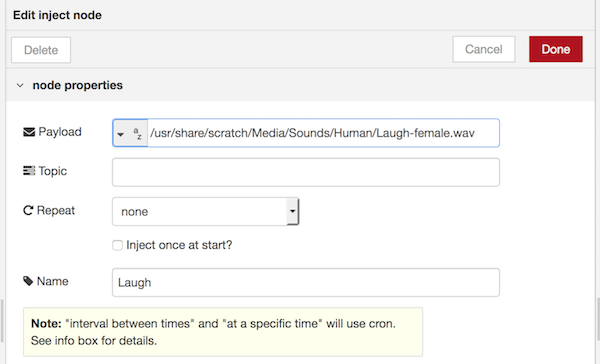Click the yellow cron note box

tap(223, 332)
